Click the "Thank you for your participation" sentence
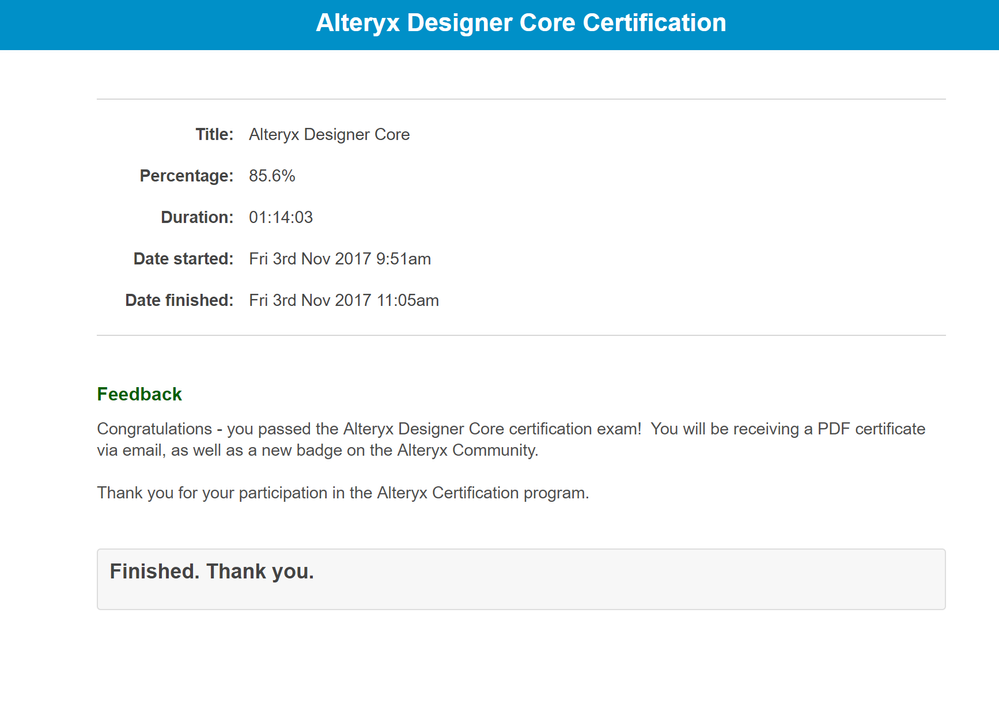Screen dimensions: 999x715 pyautogui.click(x=343, y=493)
